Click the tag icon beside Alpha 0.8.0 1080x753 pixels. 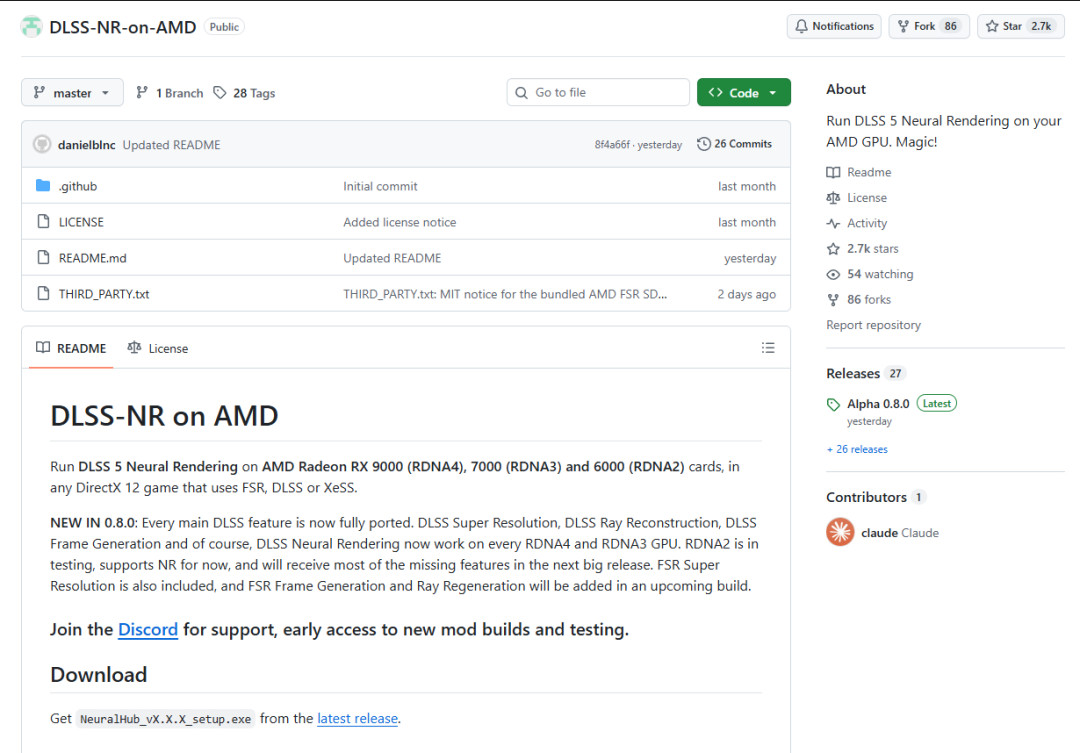pos(833,404)
